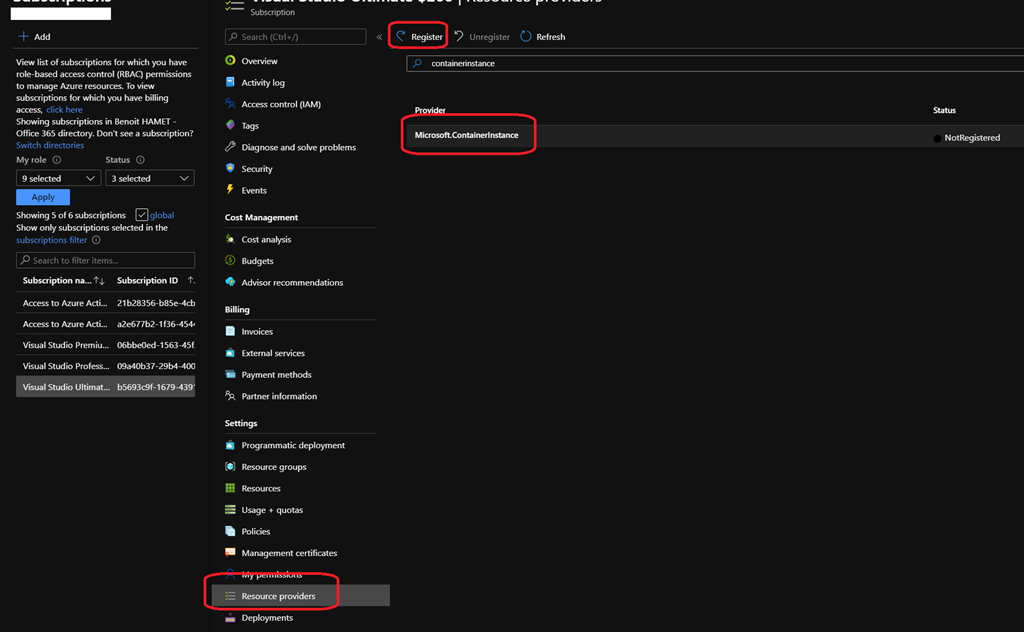Toggle the global subscriptions checkbox
1024x632 pixels.
141,215
